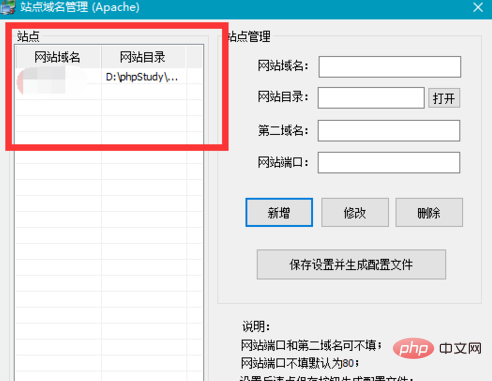This screenshot has height=381, width=492.
Task: Click the 网站域名 input field
Action: coord(390,67)
